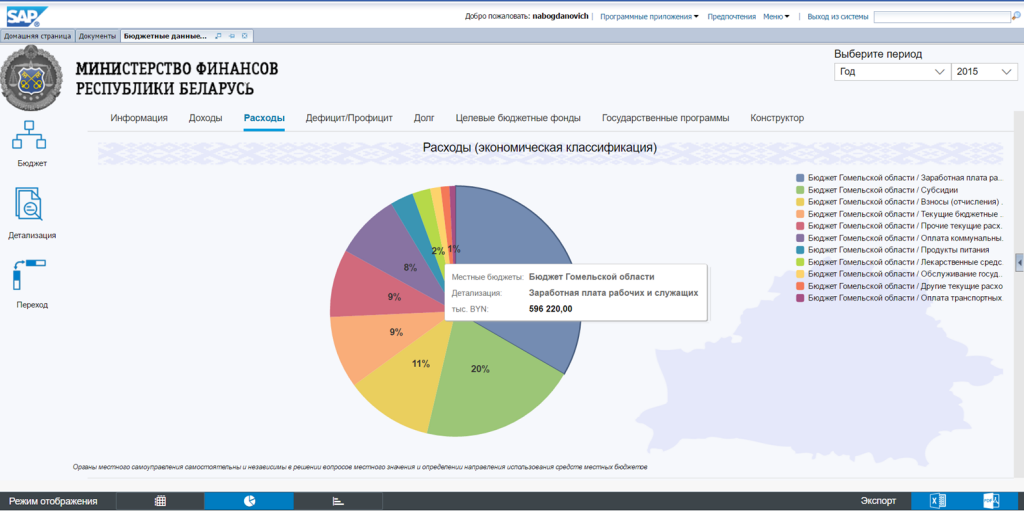This screenshot has height=512, width=1024.
Task: Open the Предпочтения link
Action: pyautogui.click(x=730, y=17)
